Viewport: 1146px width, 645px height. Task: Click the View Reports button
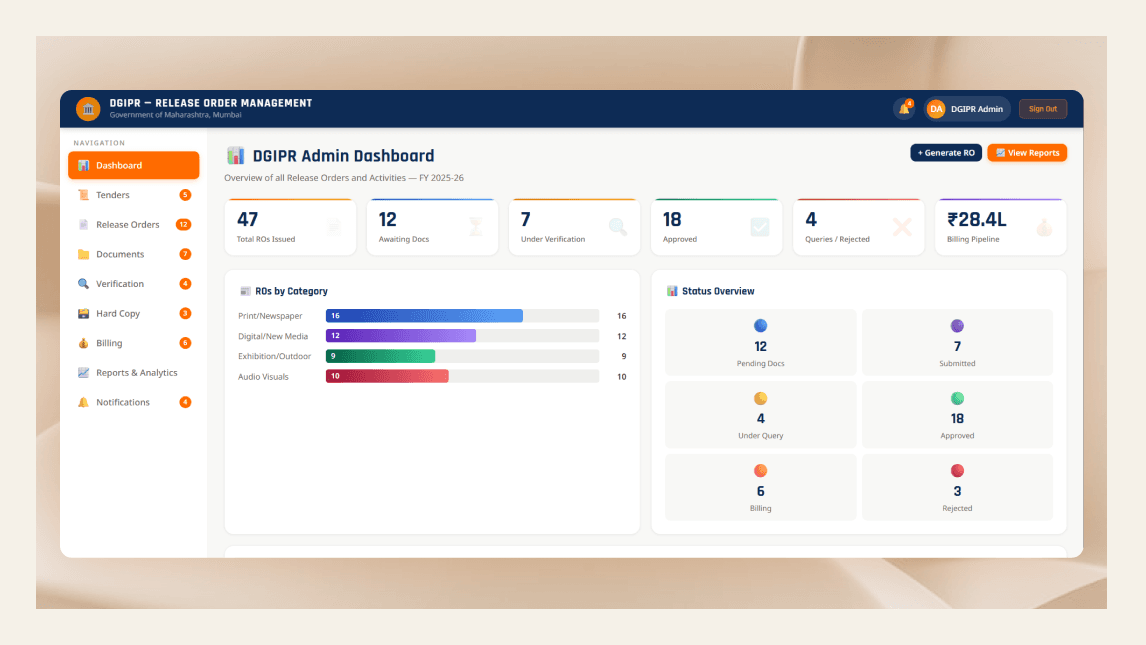tap(1027, 153)
